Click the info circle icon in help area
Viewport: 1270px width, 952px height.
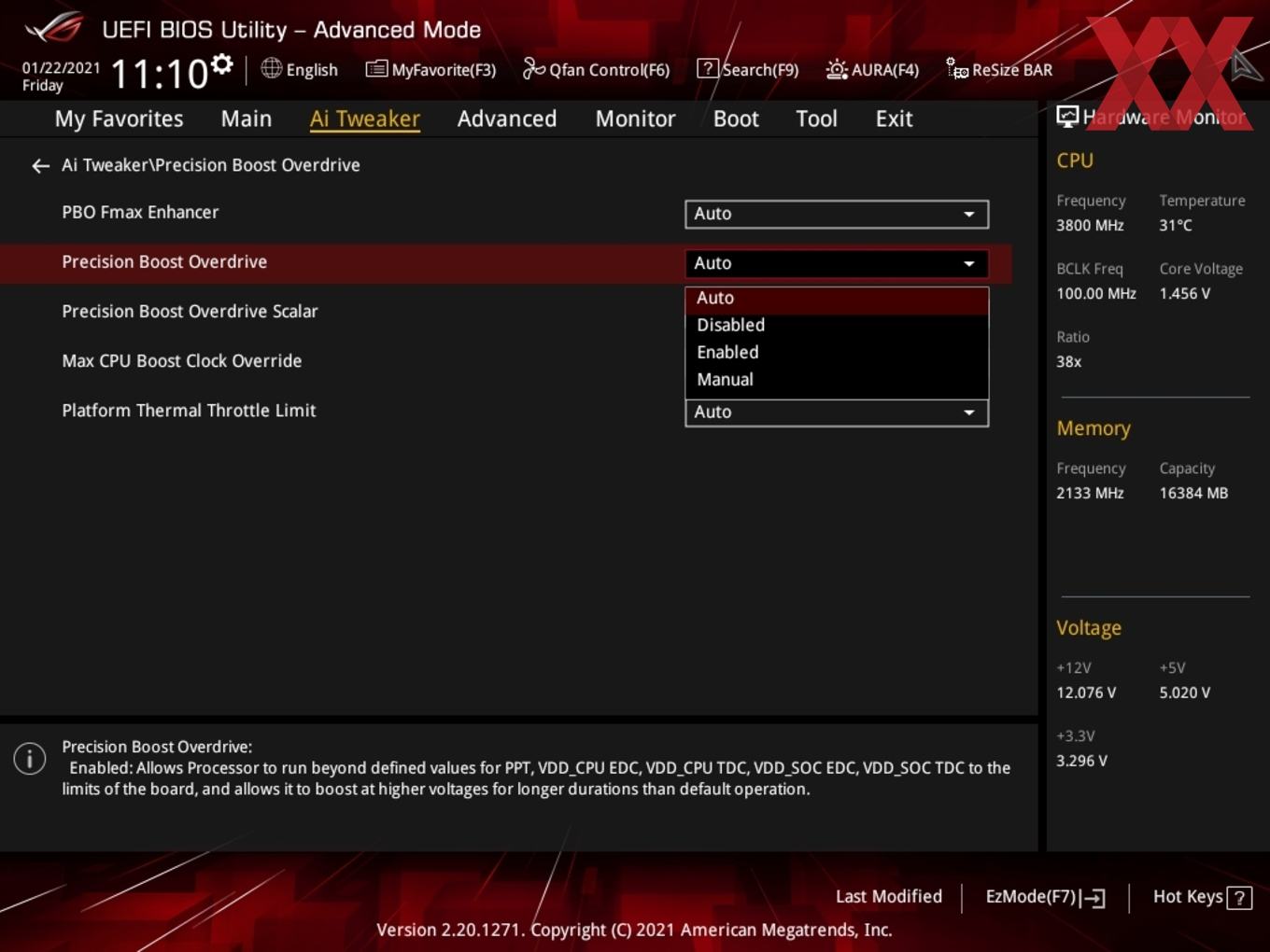click(30, 759)
